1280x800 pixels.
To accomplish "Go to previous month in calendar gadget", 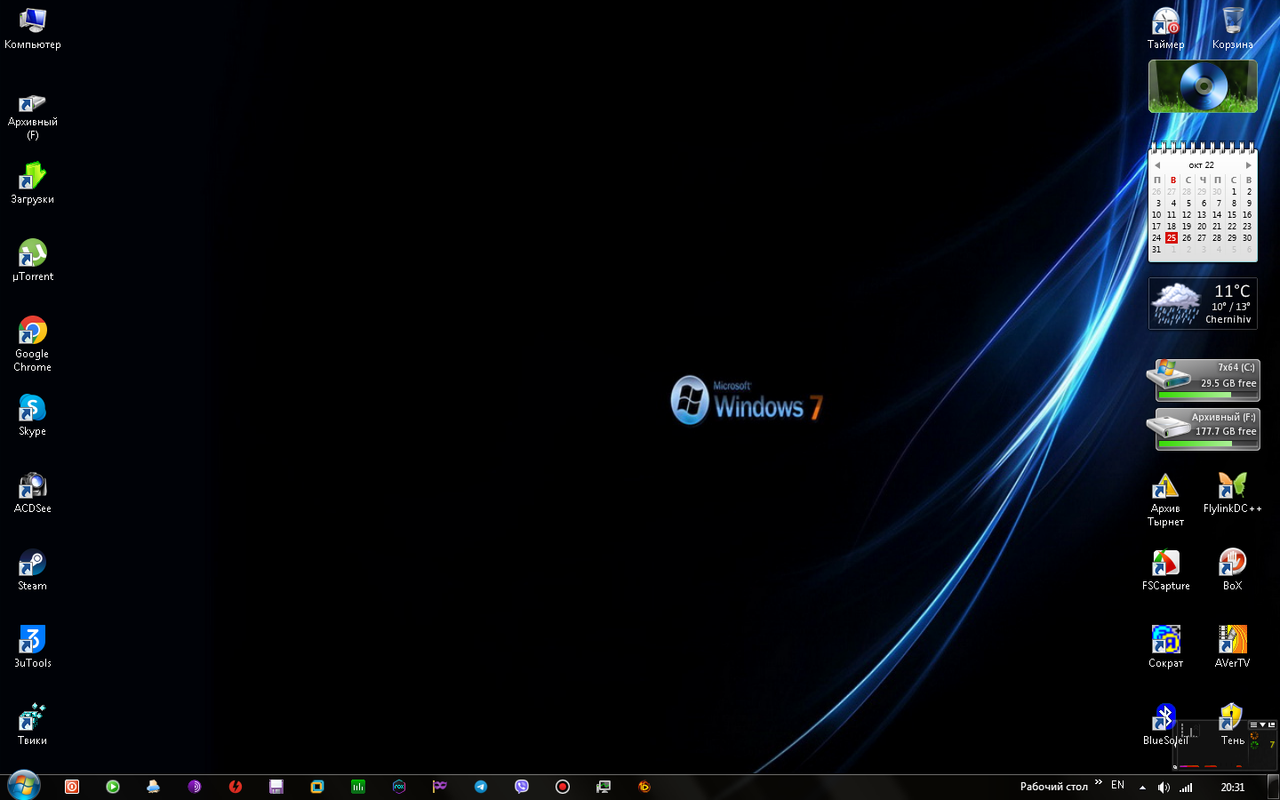I will coord(1157,165).
